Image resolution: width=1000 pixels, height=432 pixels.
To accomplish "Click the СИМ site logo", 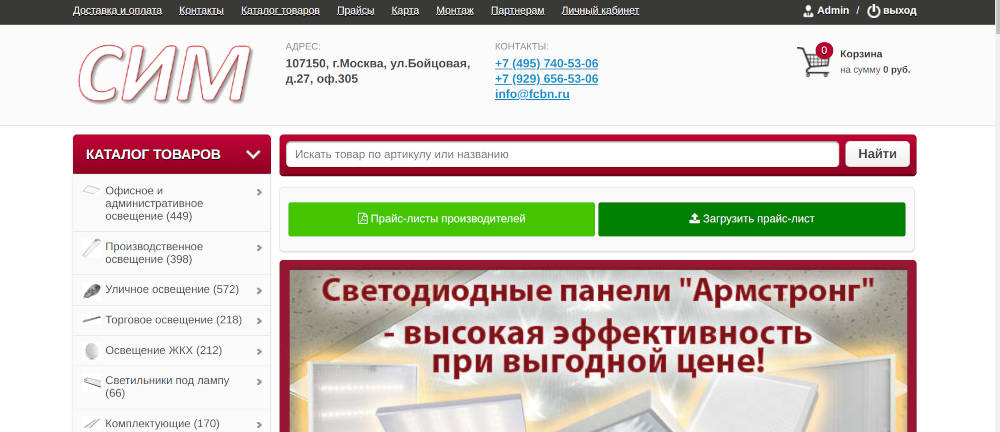I will point(165,73).
